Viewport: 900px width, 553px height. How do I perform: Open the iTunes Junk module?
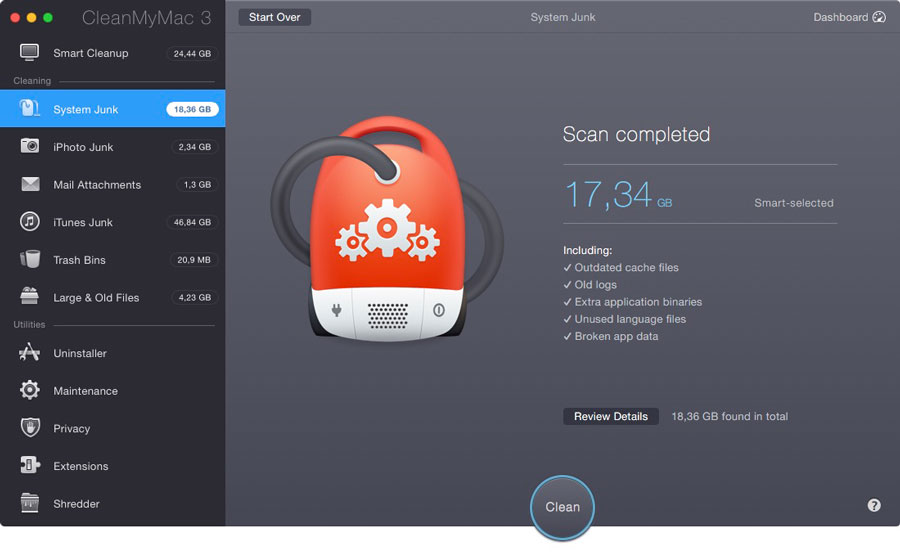pos(112,222)
